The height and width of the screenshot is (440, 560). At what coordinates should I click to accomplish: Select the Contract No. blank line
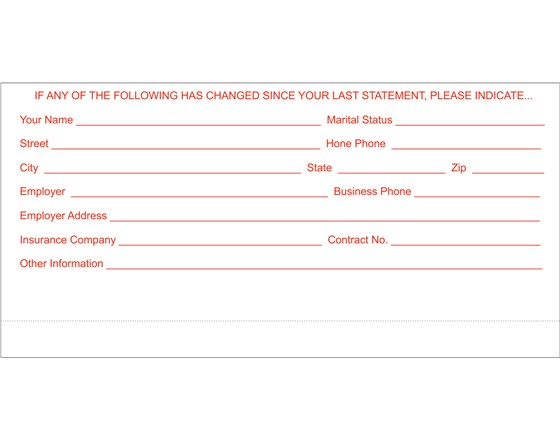coord(466,245)
